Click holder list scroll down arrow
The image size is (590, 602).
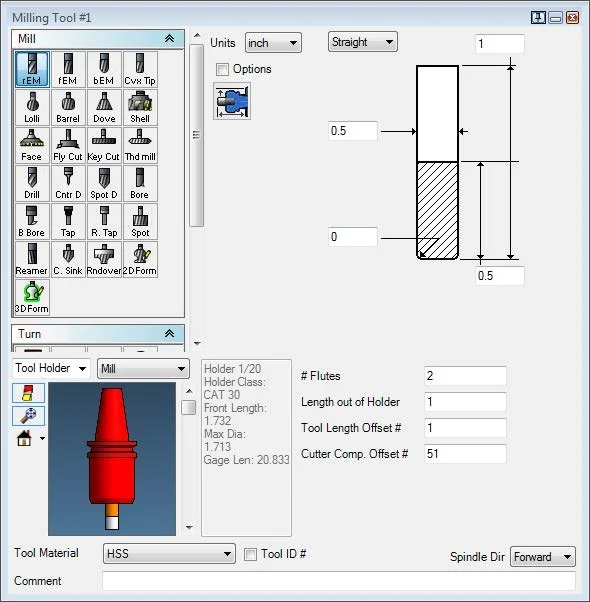click(x=189, y=527)
